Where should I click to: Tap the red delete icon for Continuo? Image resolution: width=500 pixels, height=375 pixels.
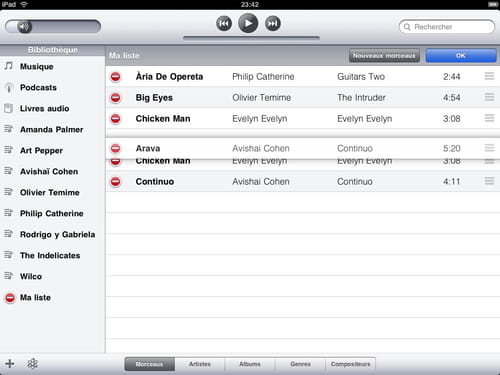click(x=115, y=182)
